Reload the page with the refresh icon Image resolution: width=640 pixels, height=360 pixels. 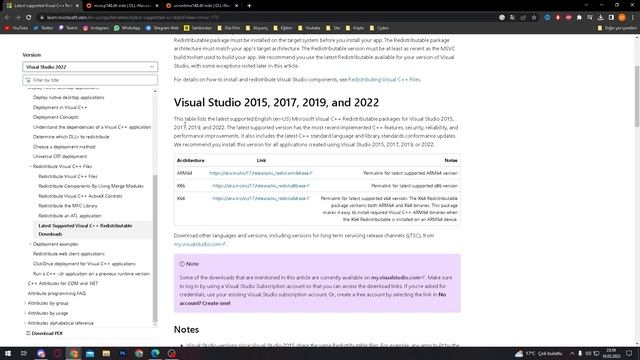coord(29,17)
